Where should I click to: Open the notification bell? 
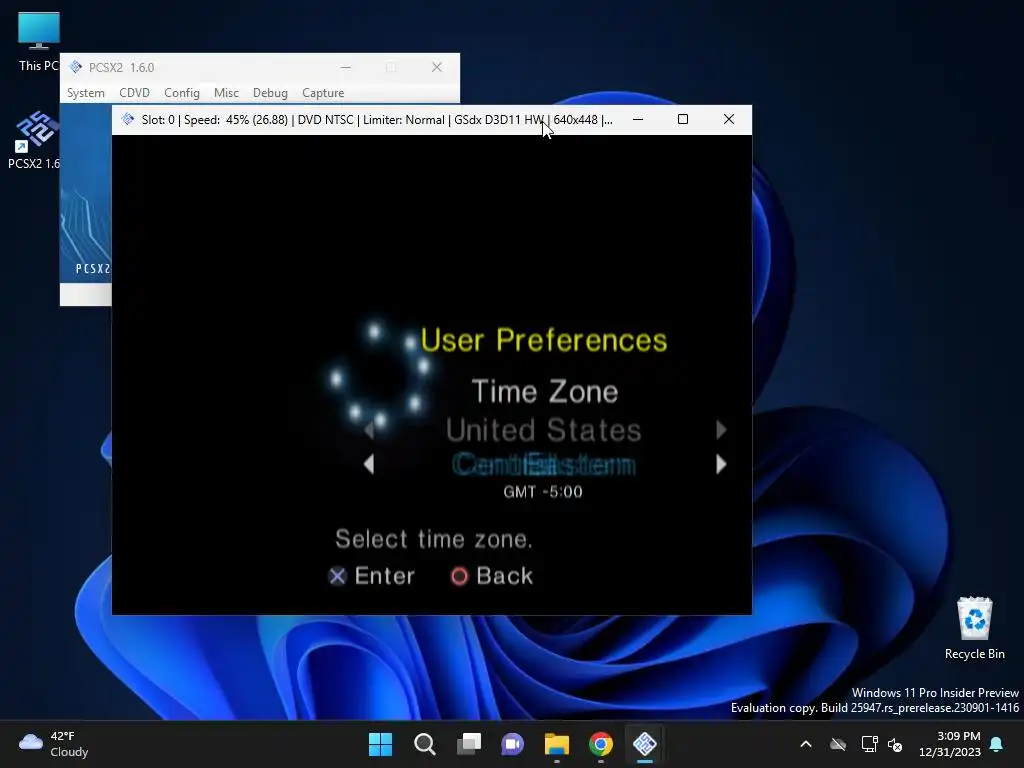point(997,744)
